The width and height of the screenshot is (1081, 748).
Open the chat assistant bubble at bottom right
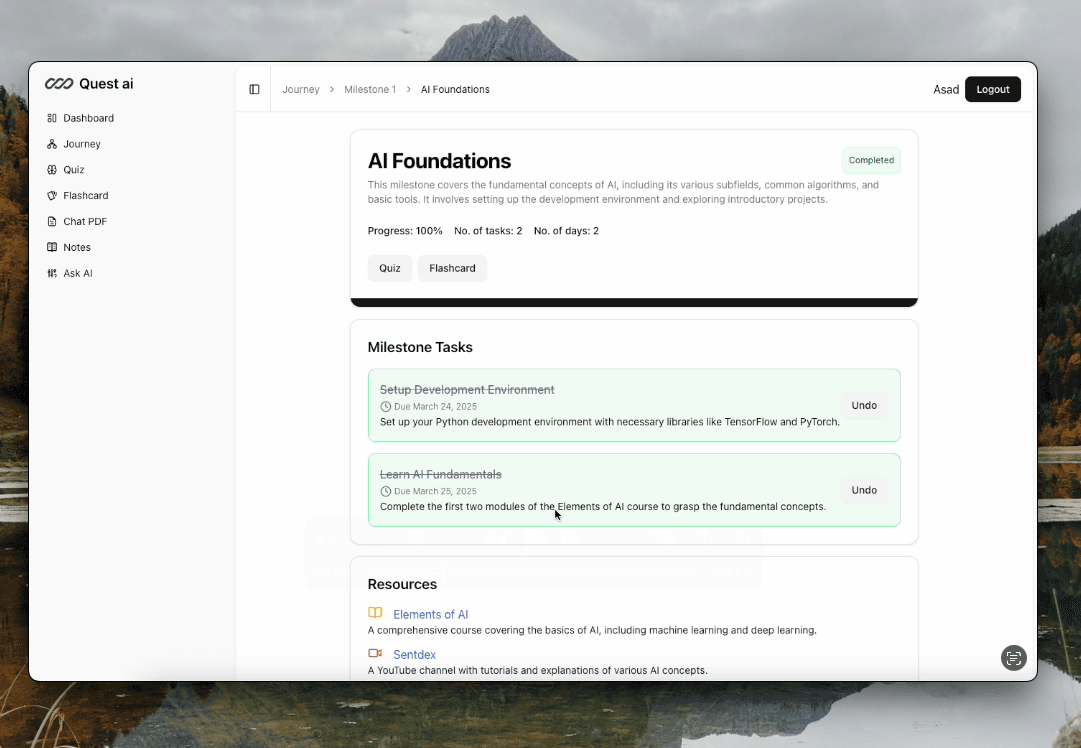(1014, 658)
